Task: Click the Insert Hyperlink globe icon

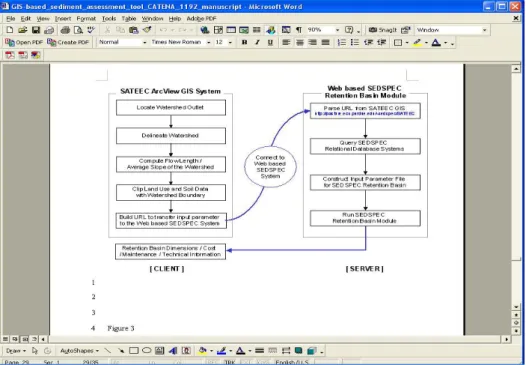Action: click(x=205, y=30)
